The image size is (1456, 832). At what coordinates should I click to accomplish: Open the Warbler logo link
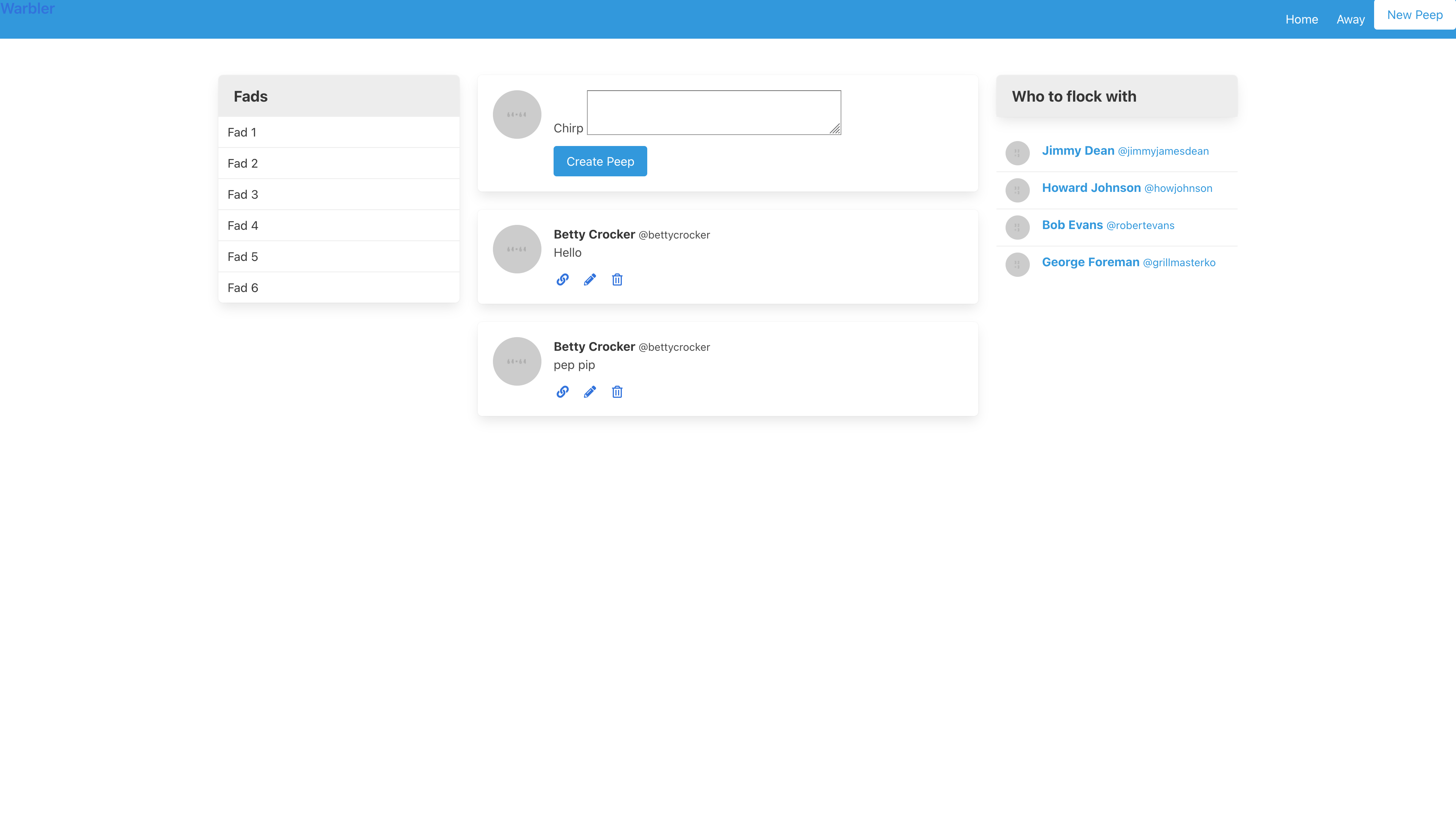[x=27, y=9]
